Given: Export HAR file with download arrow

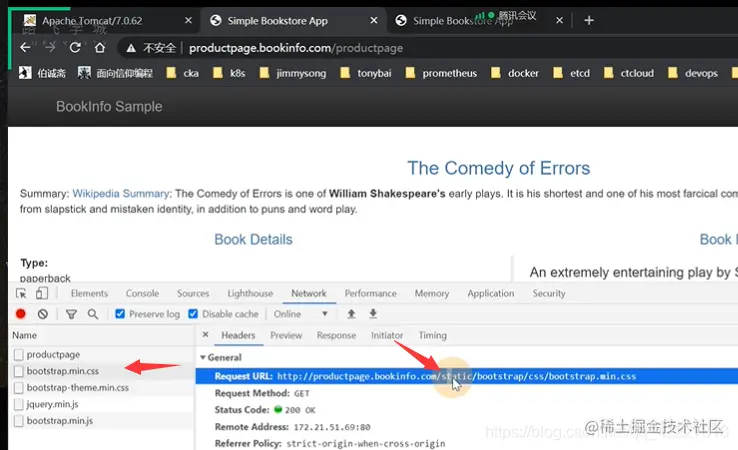Looking at the screenshot, I should click(373, 314).
